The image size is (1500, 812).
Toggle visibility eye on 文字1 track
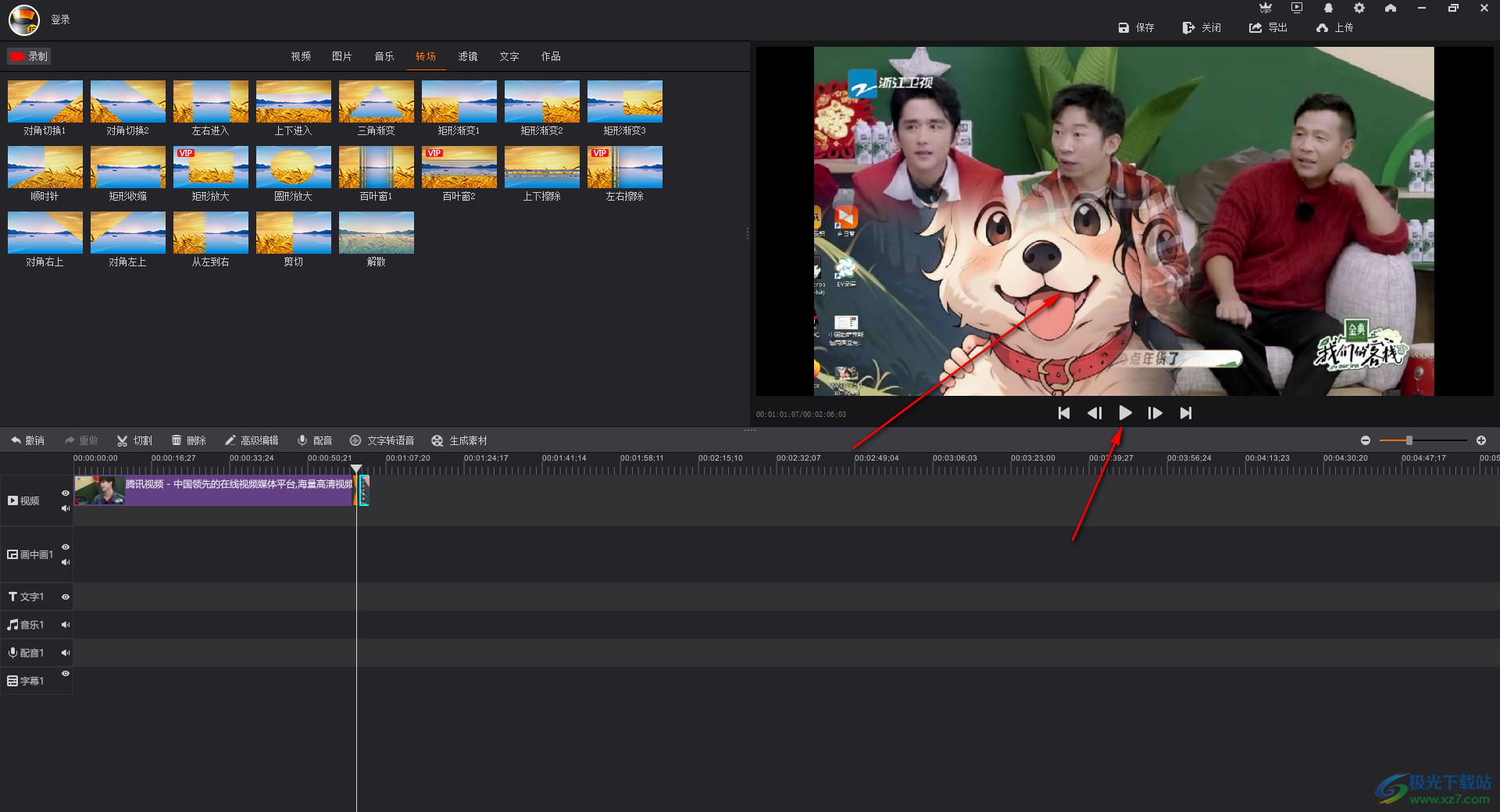coord(66,597)
